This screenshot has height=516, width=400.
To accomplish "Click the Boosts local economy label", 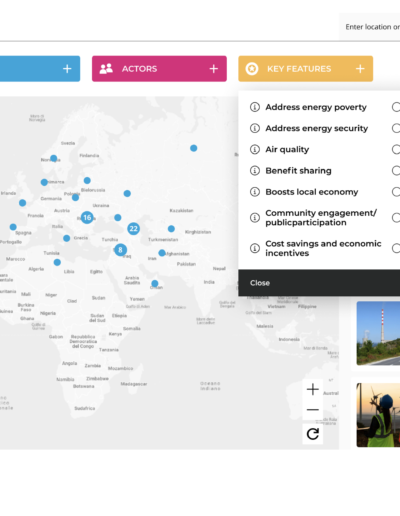I will pyautogui.click(x=312, y=192).
